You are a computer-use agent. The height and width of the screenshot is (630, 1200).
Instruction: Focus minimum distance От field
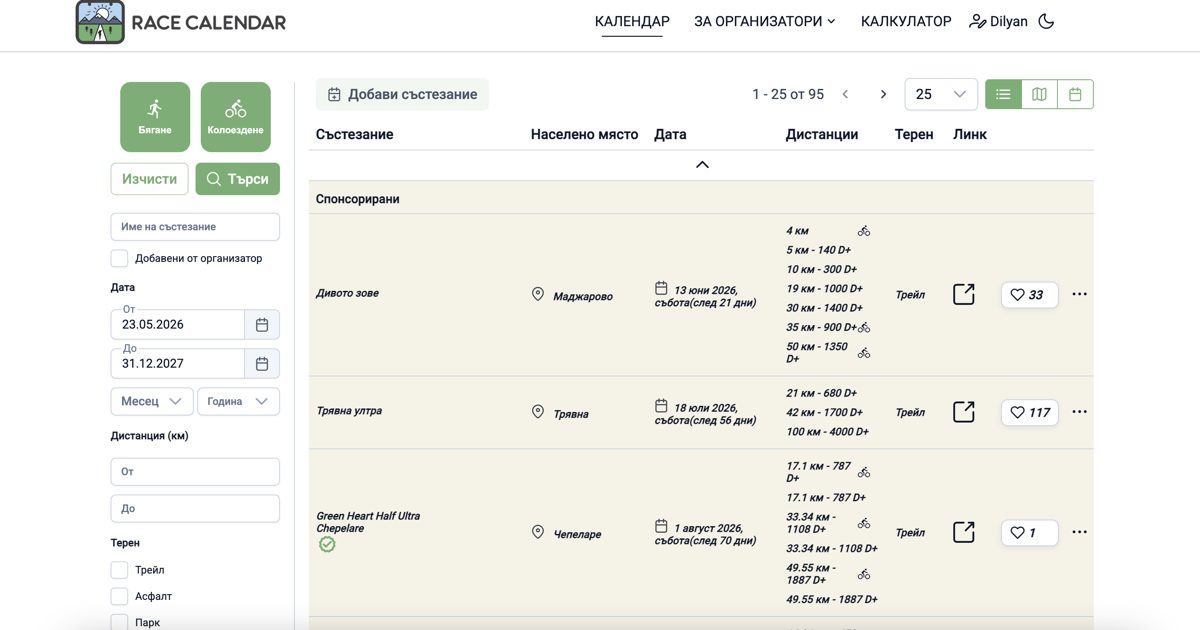tap(195, 471)
